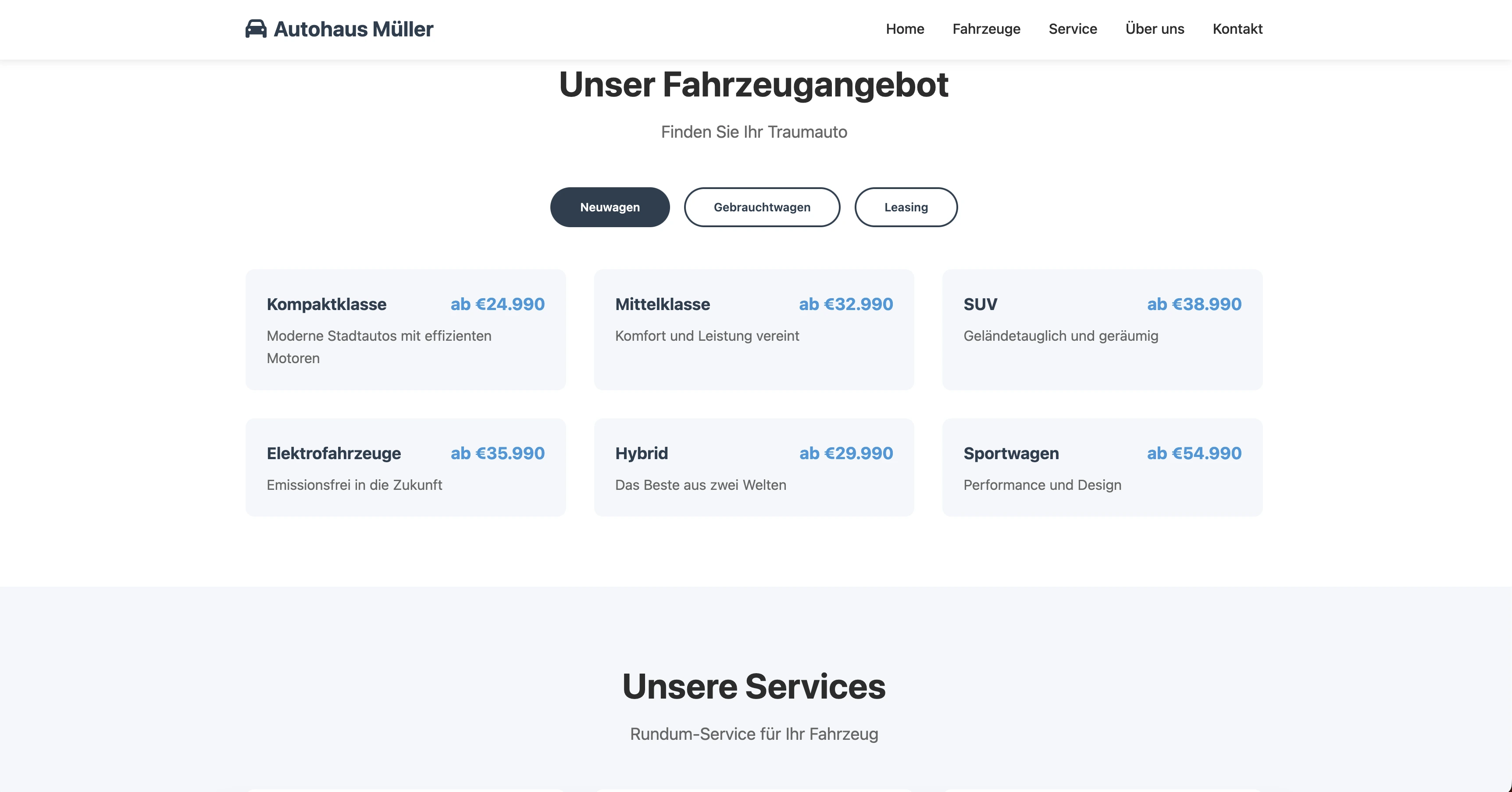Image resolution: width=1512 pixels, height=792 pixels.
Task: Select the Leasing filter option
Action: pos(906,207)
